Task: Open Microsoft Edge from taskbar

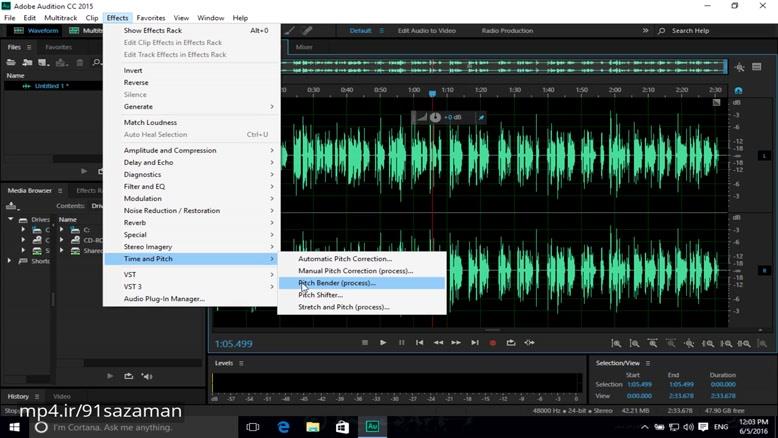Action: pos(283,427)
